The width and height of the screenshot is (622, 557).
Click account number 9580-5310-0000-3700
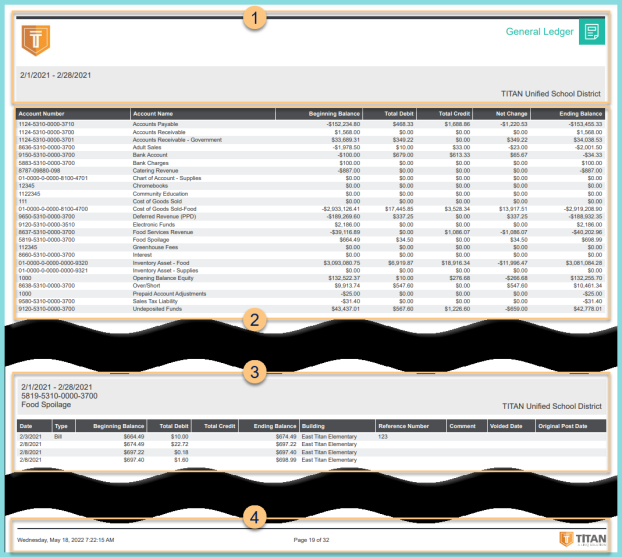46,302
